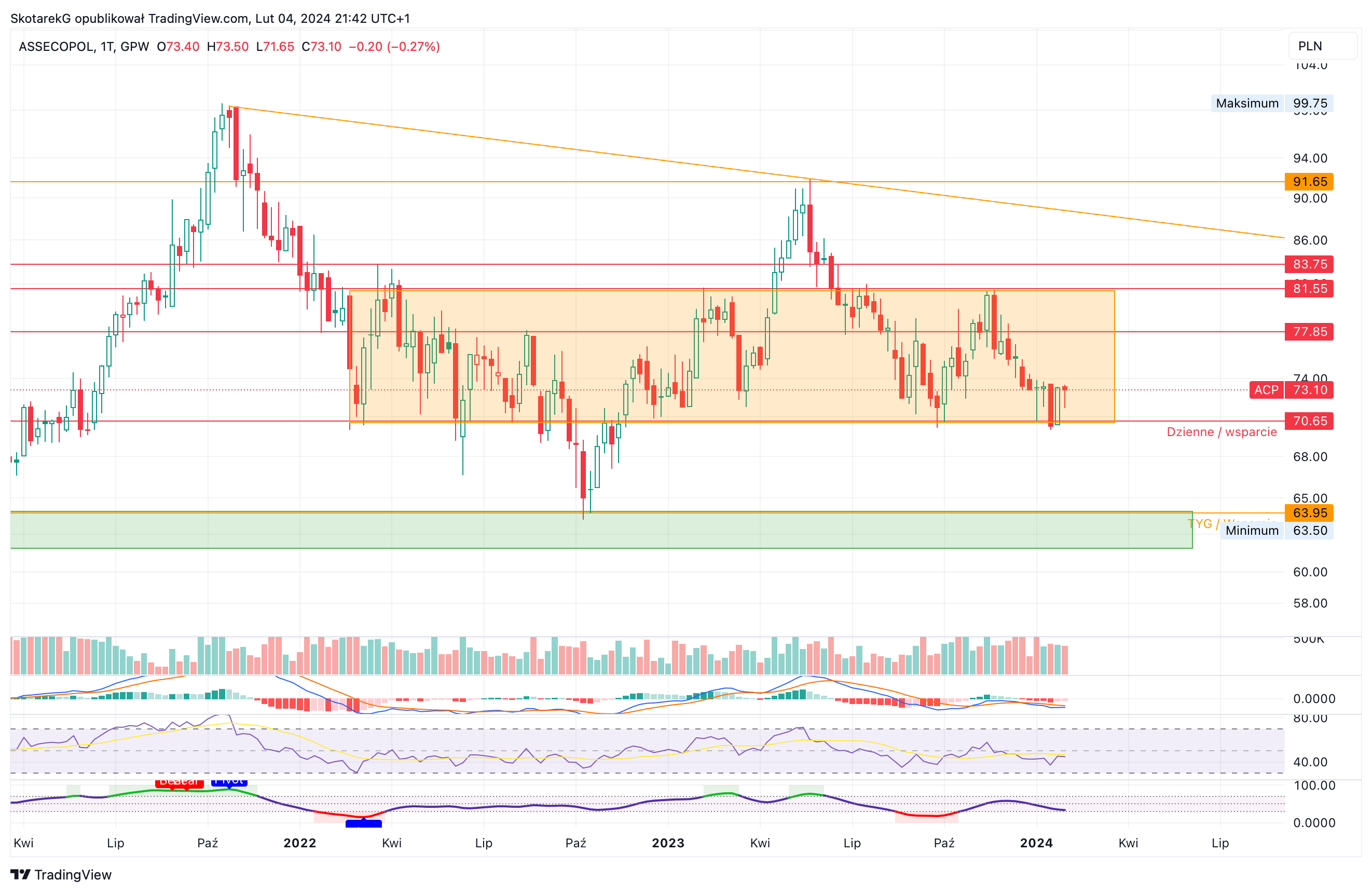1372x893 pixels.
Task: Click the 83.75 red price label
Action: click(1309, 264)
